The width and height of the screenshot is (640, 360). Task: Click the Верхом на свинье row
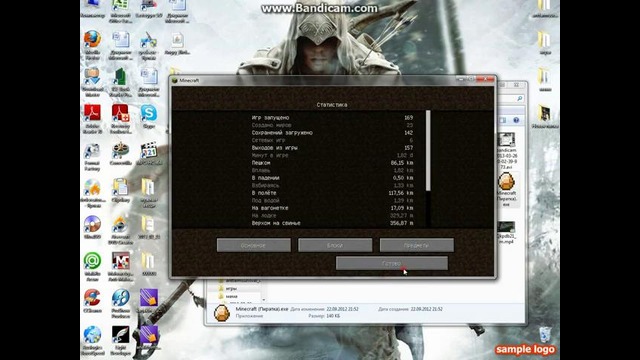[x=332, y=223]
